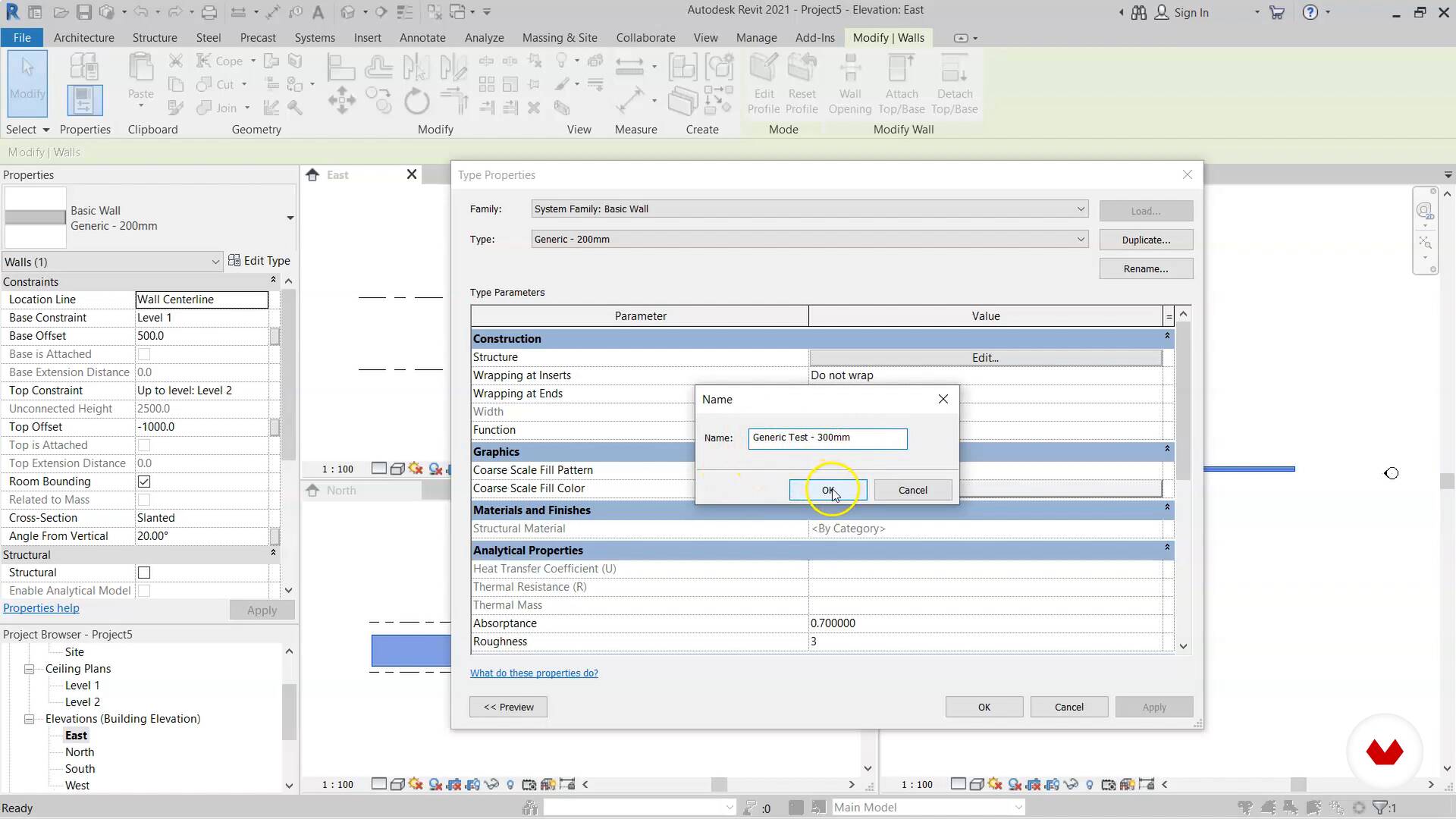Open the File menu tab
Image resolution: width=1456 pixels, height=819 pixels.
point(22,38)
